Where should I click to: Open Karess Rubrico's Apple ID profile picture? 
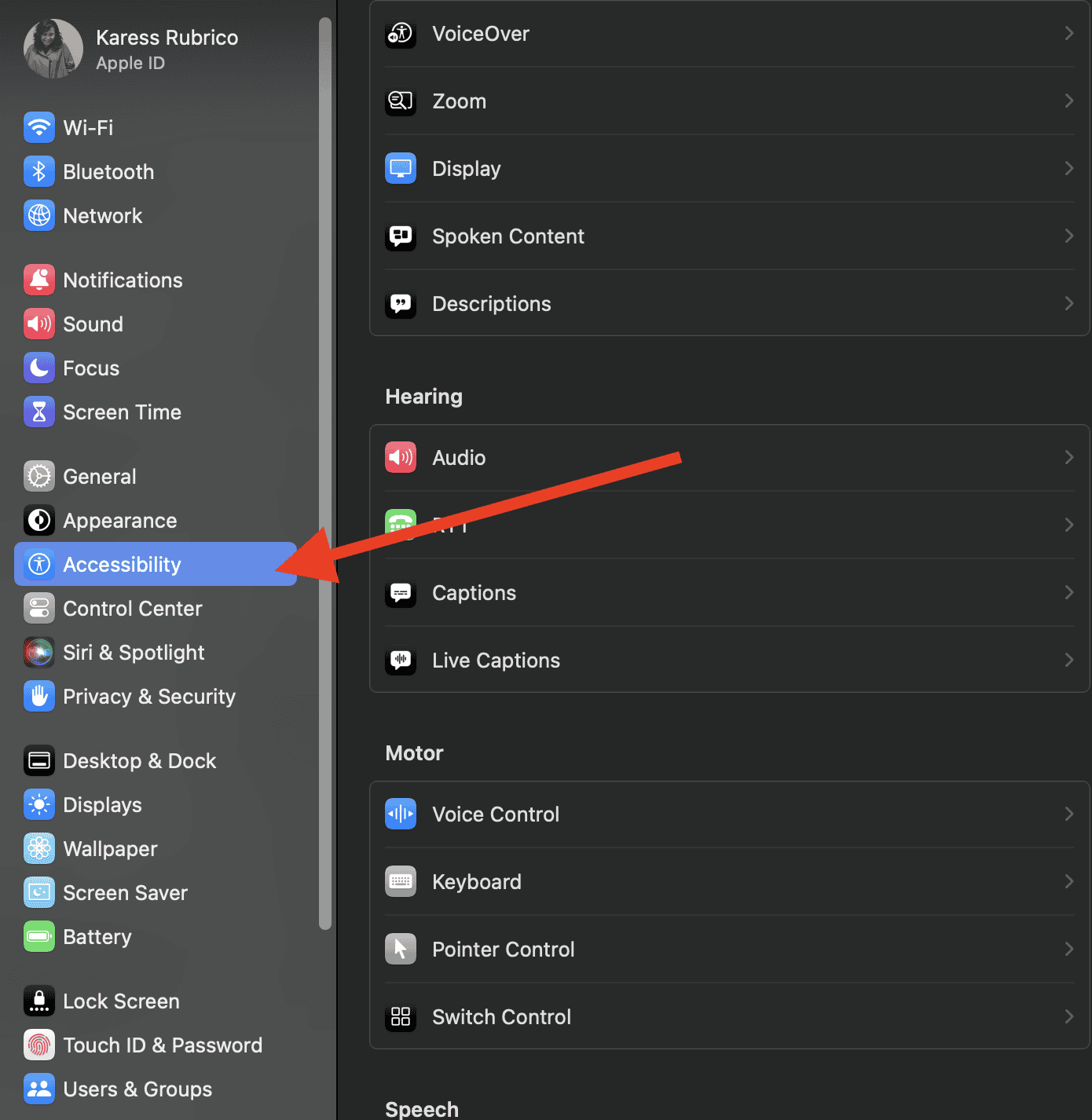coord(53,49)
